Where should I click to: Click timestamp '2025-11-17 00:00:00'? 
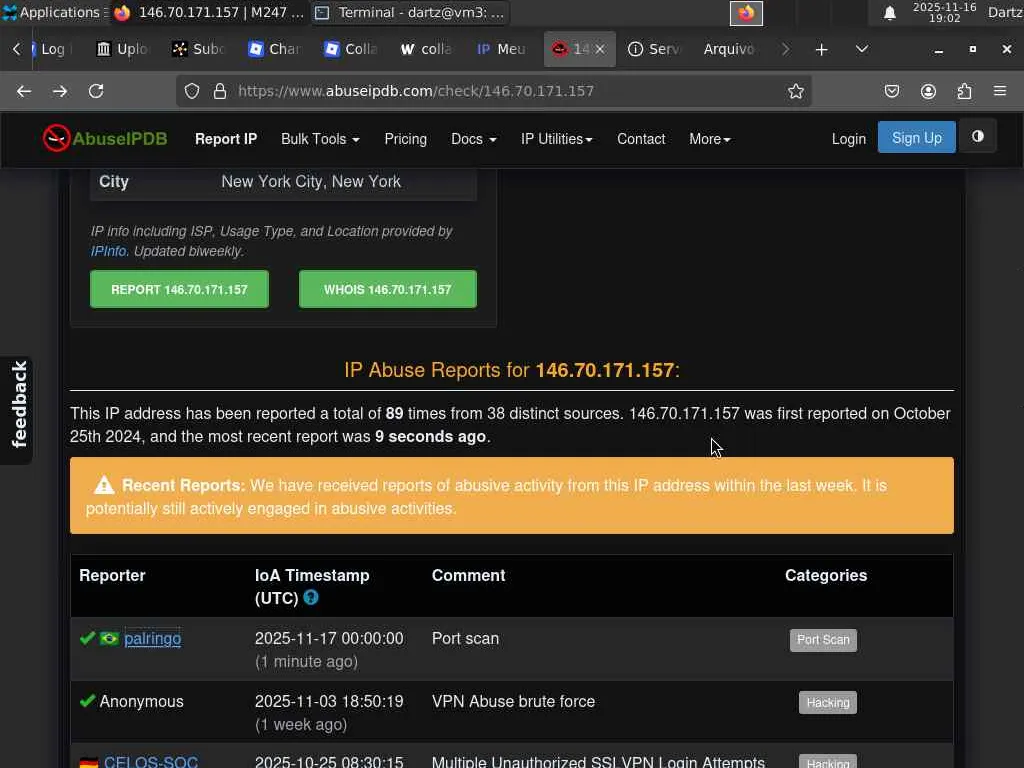(x=328, y=639)
